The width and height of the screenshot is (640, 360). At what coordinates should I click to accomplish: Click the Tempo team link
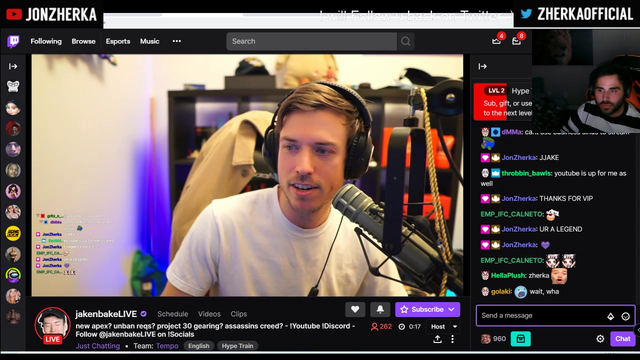(x=167, y=346)
